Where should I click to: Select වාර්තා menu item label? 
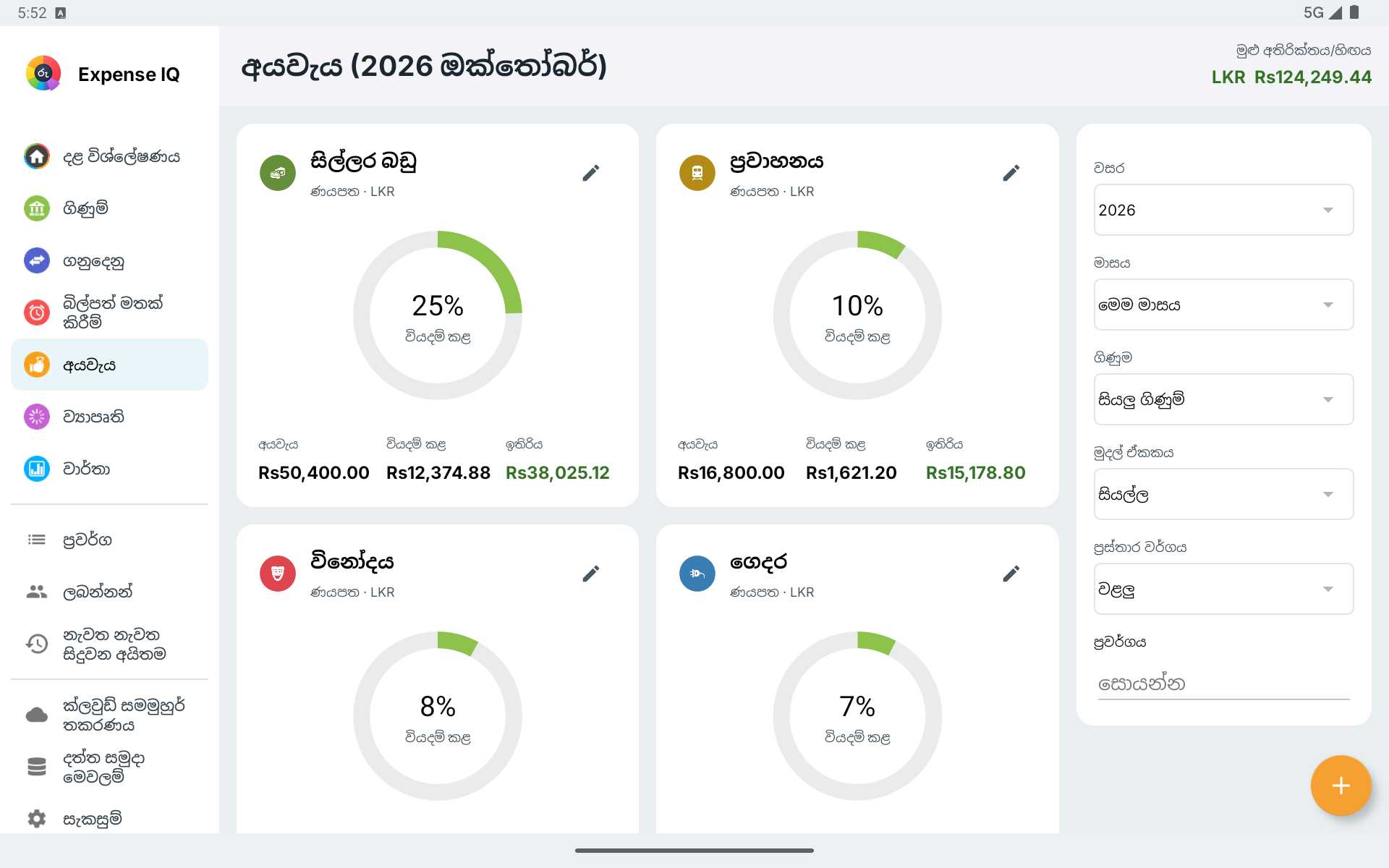[86, 469]
